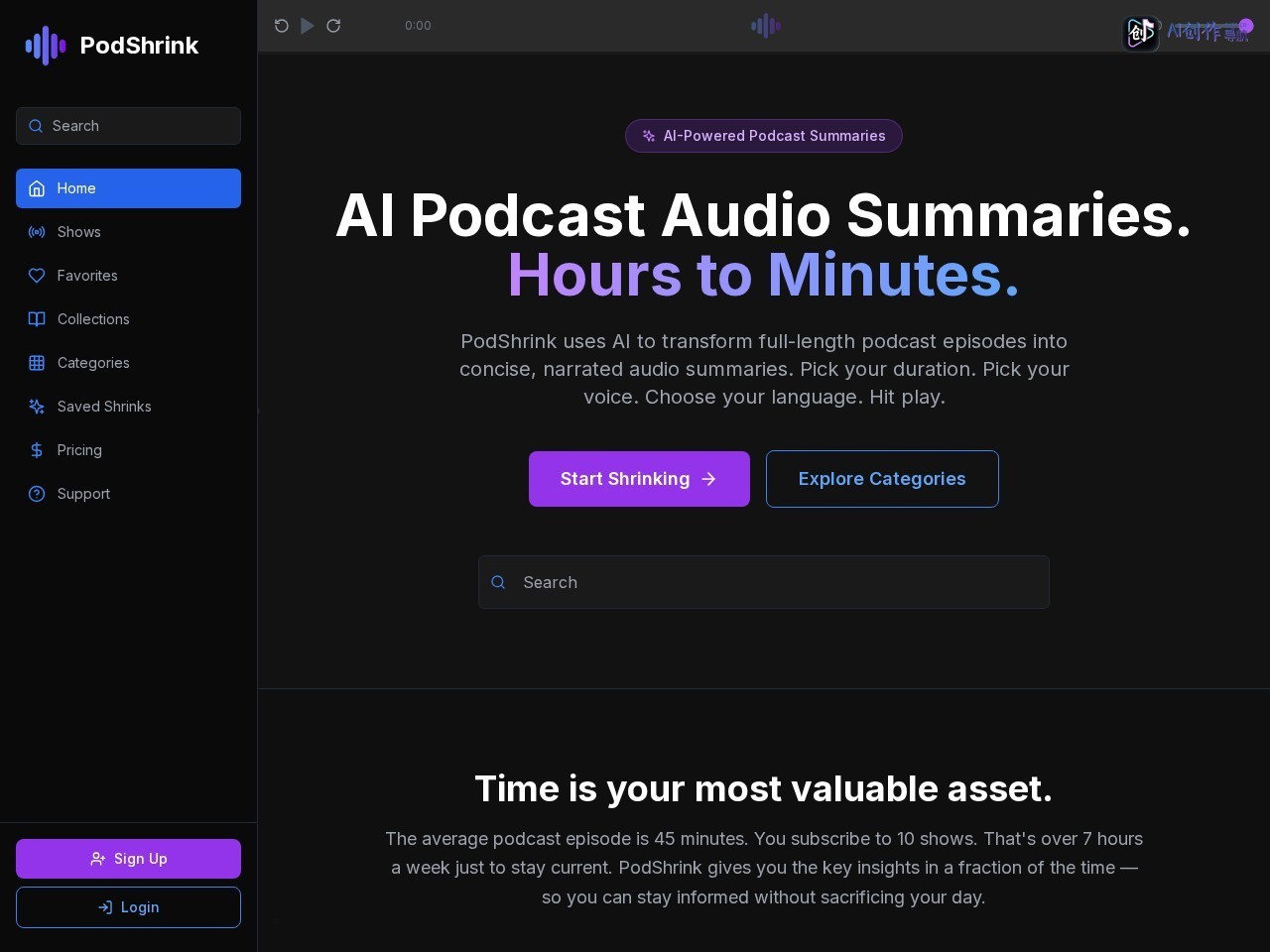Focus the sidebar Search field
The image size is (1270, 952).
point(128,126)
